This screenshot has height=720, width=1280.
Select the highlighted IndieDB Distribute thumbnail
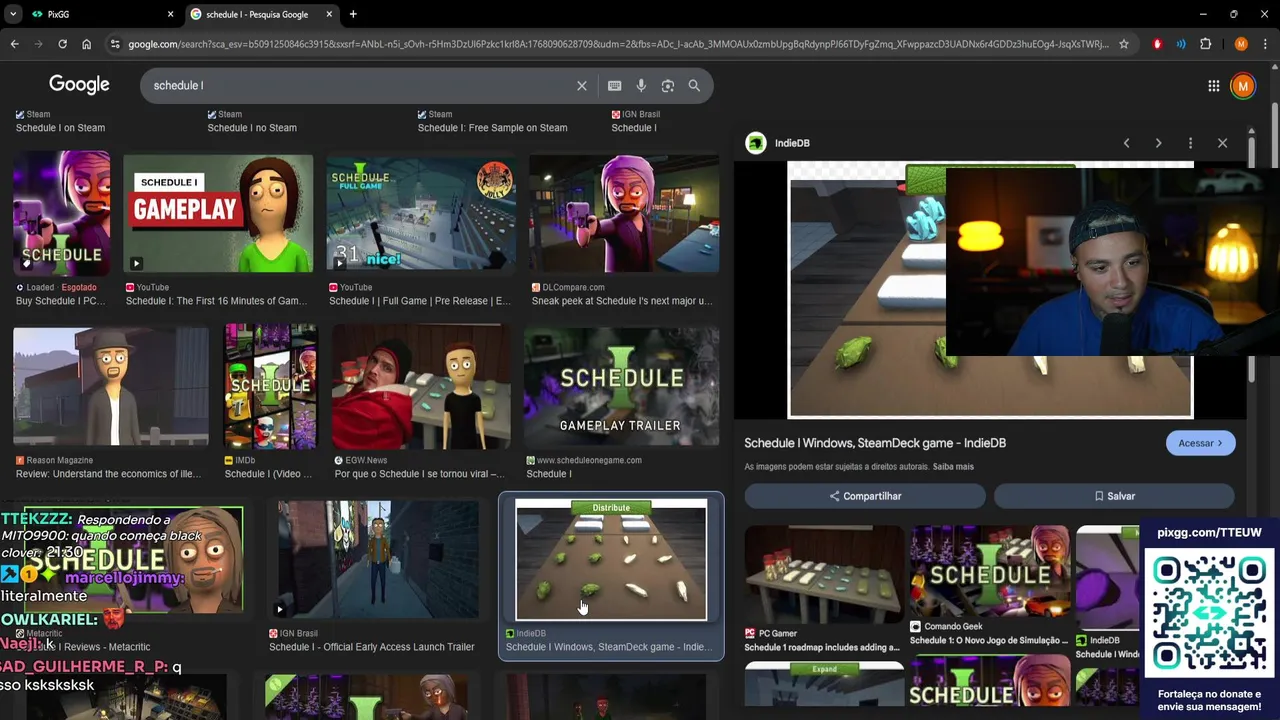point(611,560)
